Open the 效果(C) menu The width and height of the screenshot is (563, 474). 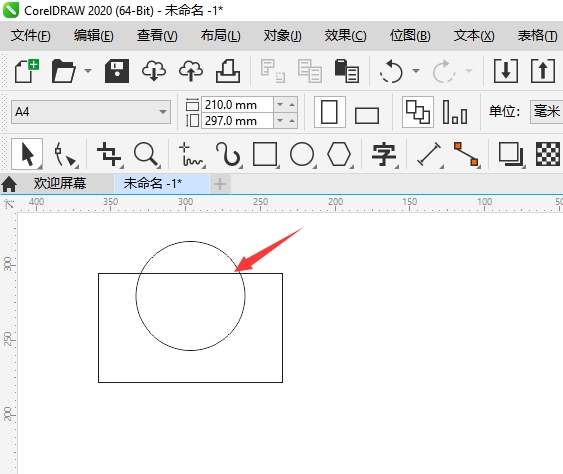345,36
